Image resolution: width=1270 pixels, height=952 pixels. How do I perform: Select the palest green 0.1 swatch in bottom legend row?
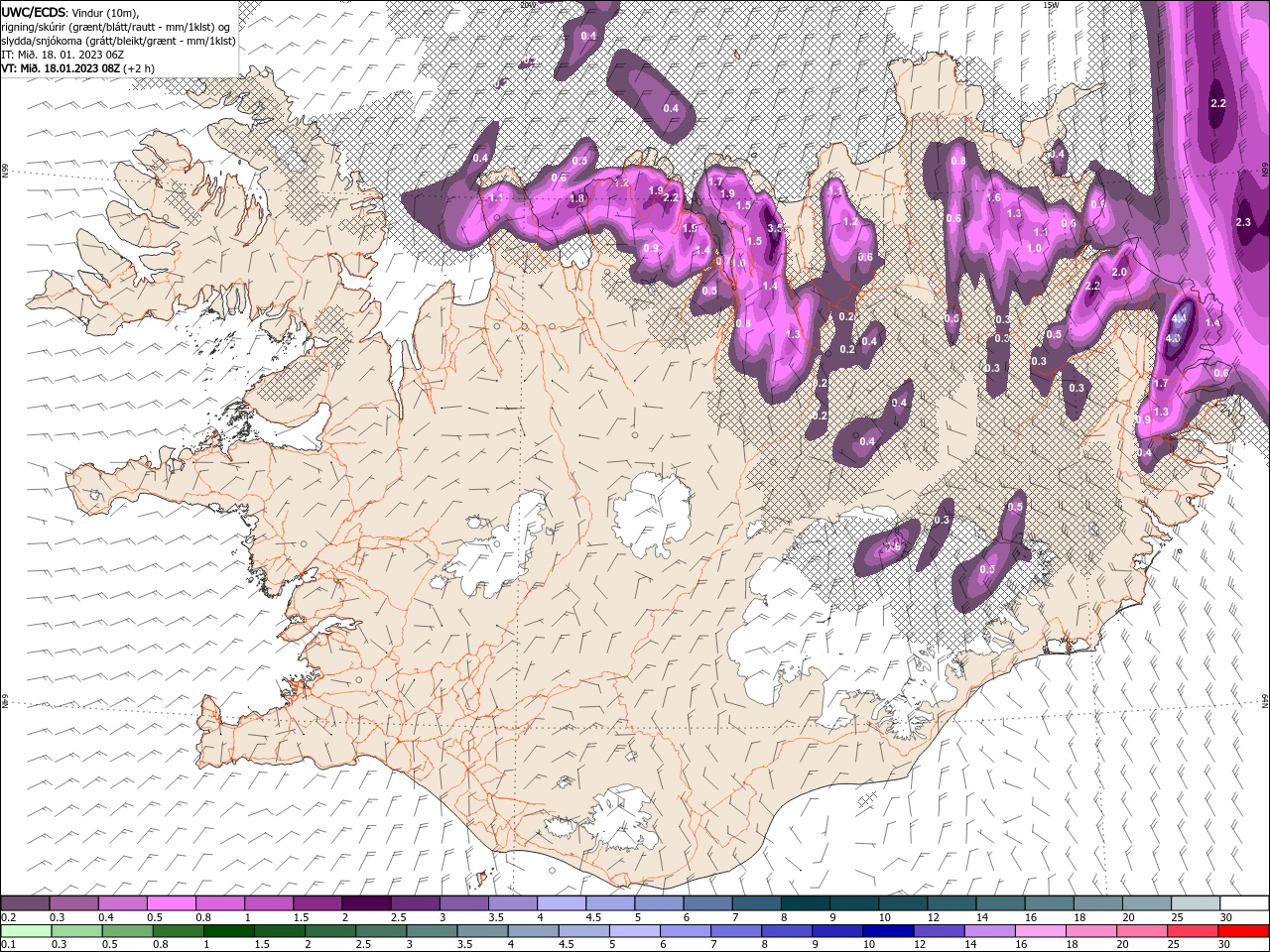[26, 930]
